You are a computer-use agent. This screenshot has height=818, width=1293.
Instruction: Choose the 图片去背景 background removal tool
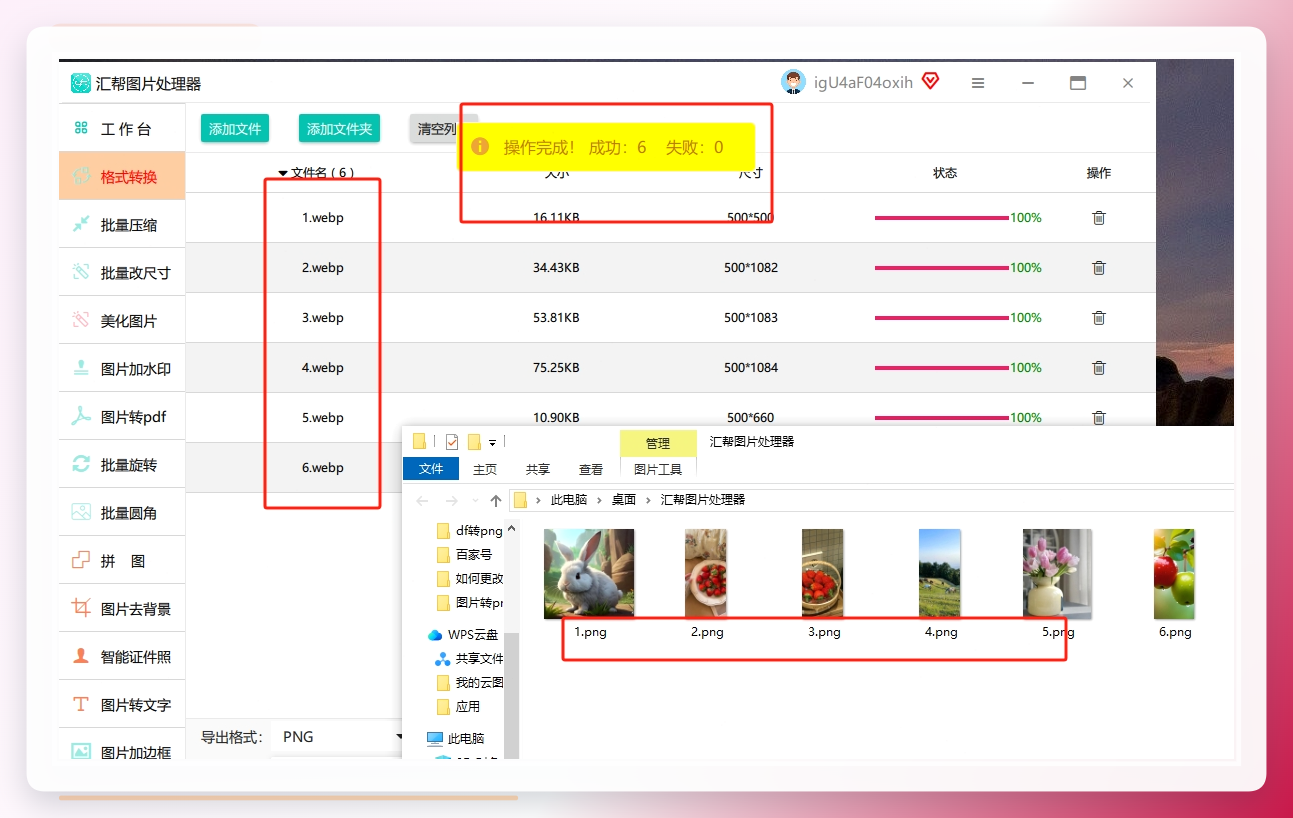(122, 609)
